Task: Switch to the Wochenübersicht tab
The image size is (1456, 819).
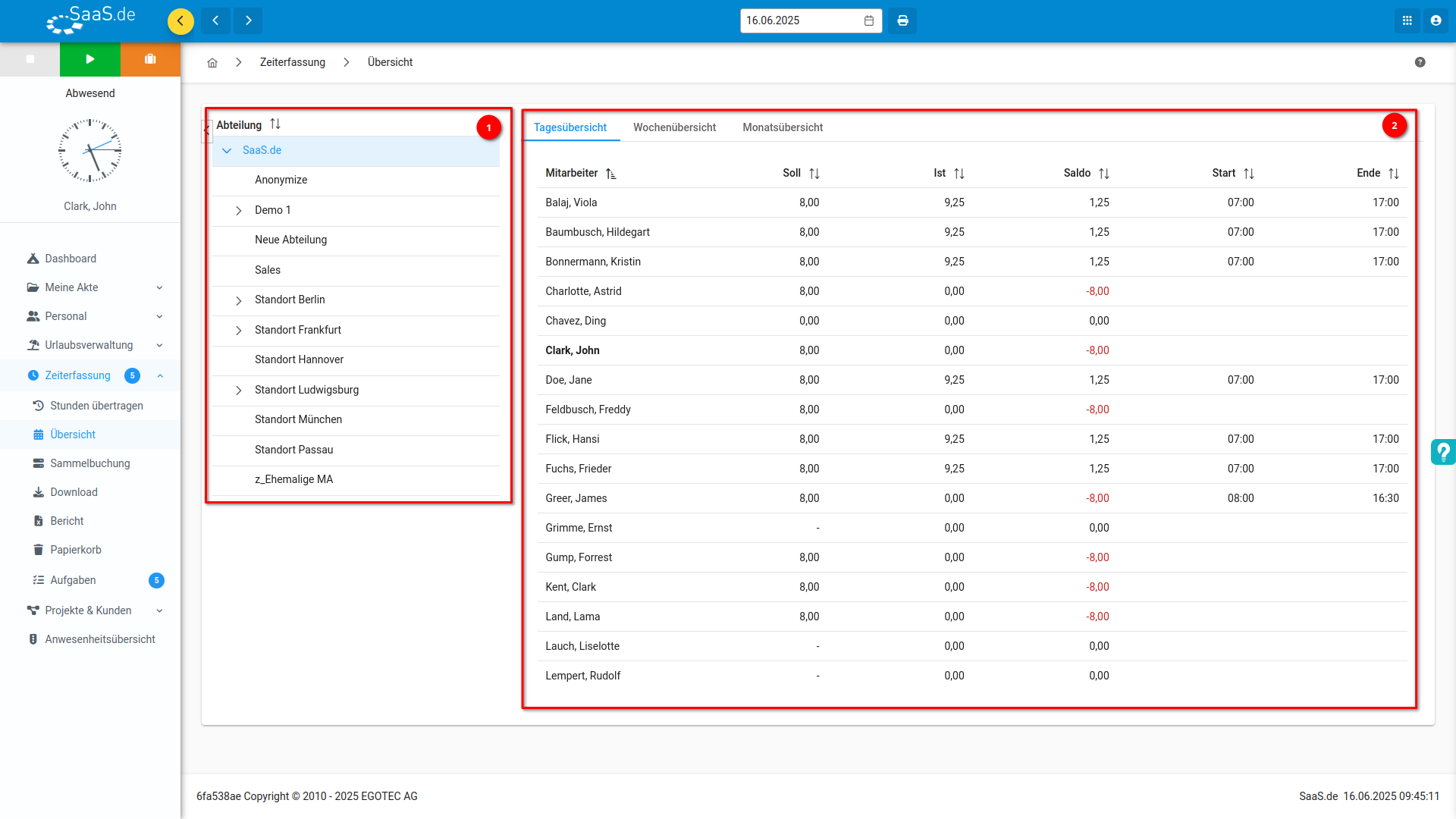Action: click(x=674, y=127)
